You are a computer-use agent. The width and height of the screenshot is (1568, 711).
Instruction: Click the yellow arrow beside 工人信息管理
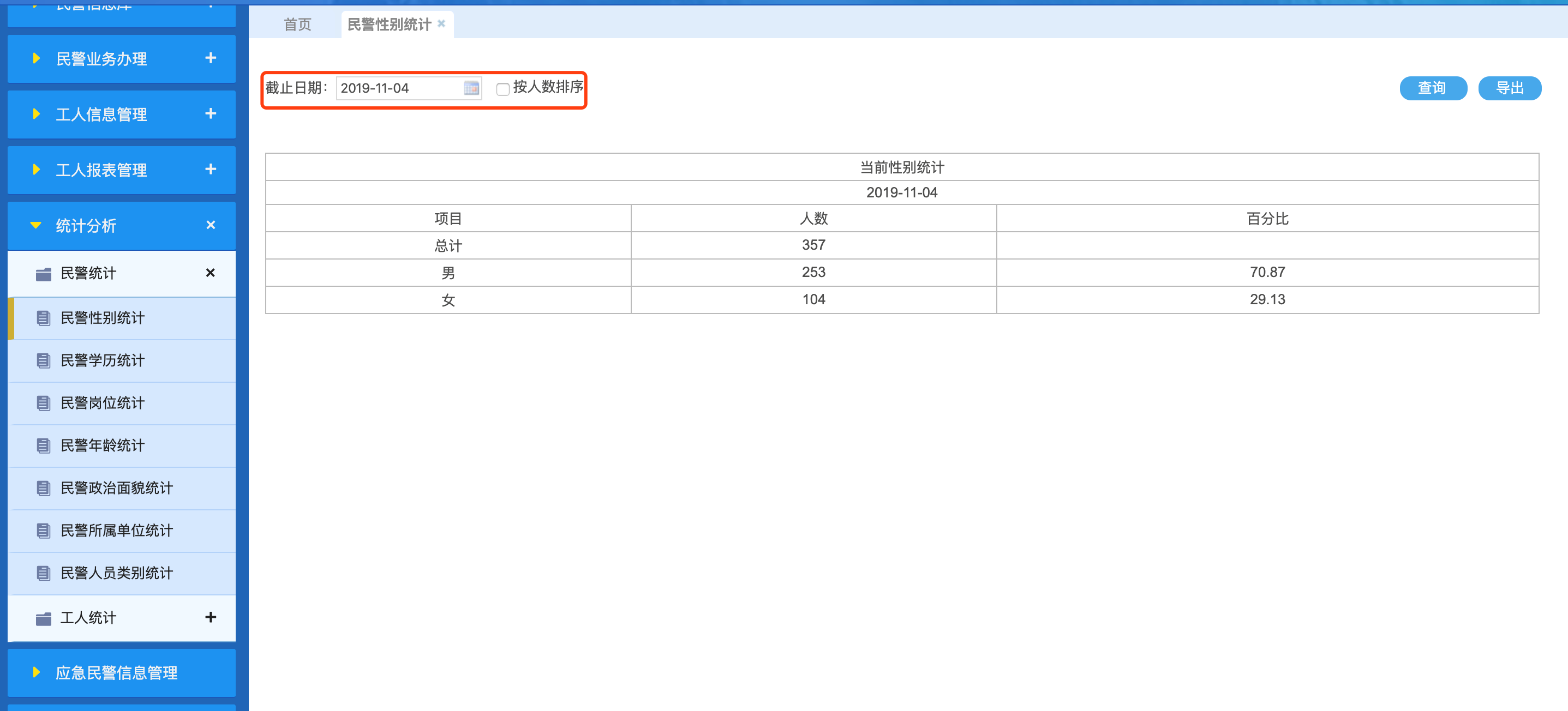coord(37,114)
